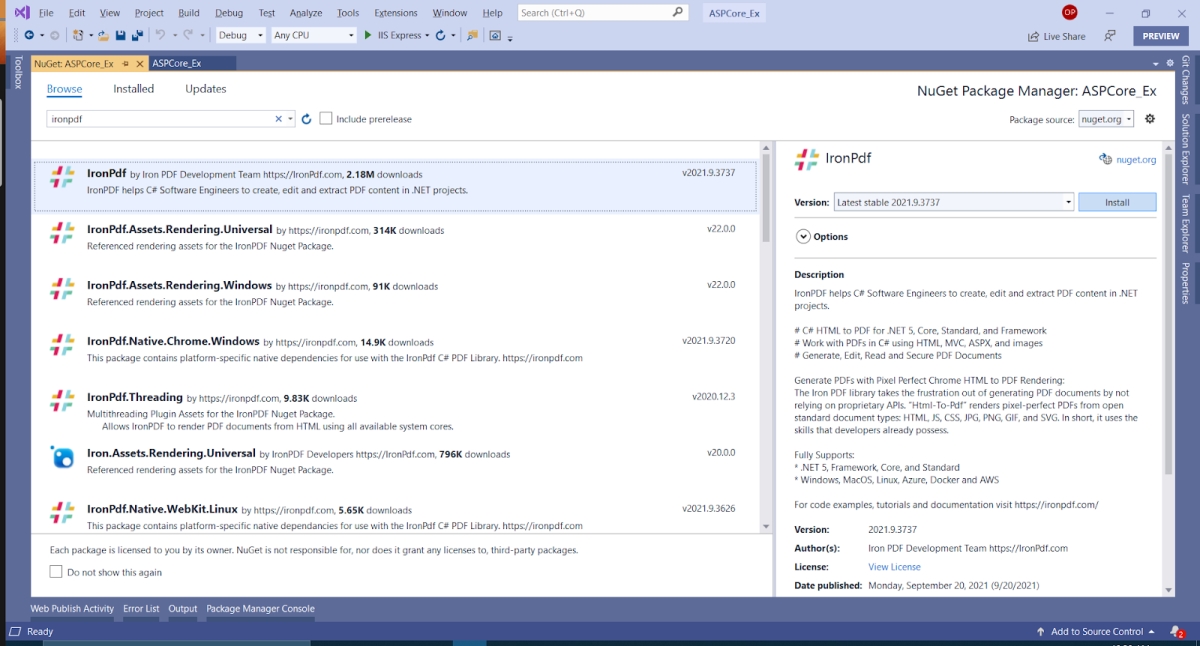Click the notifications bell in status bar
This screenshot has width=1200, height=646.
(x=1176, y=632)
